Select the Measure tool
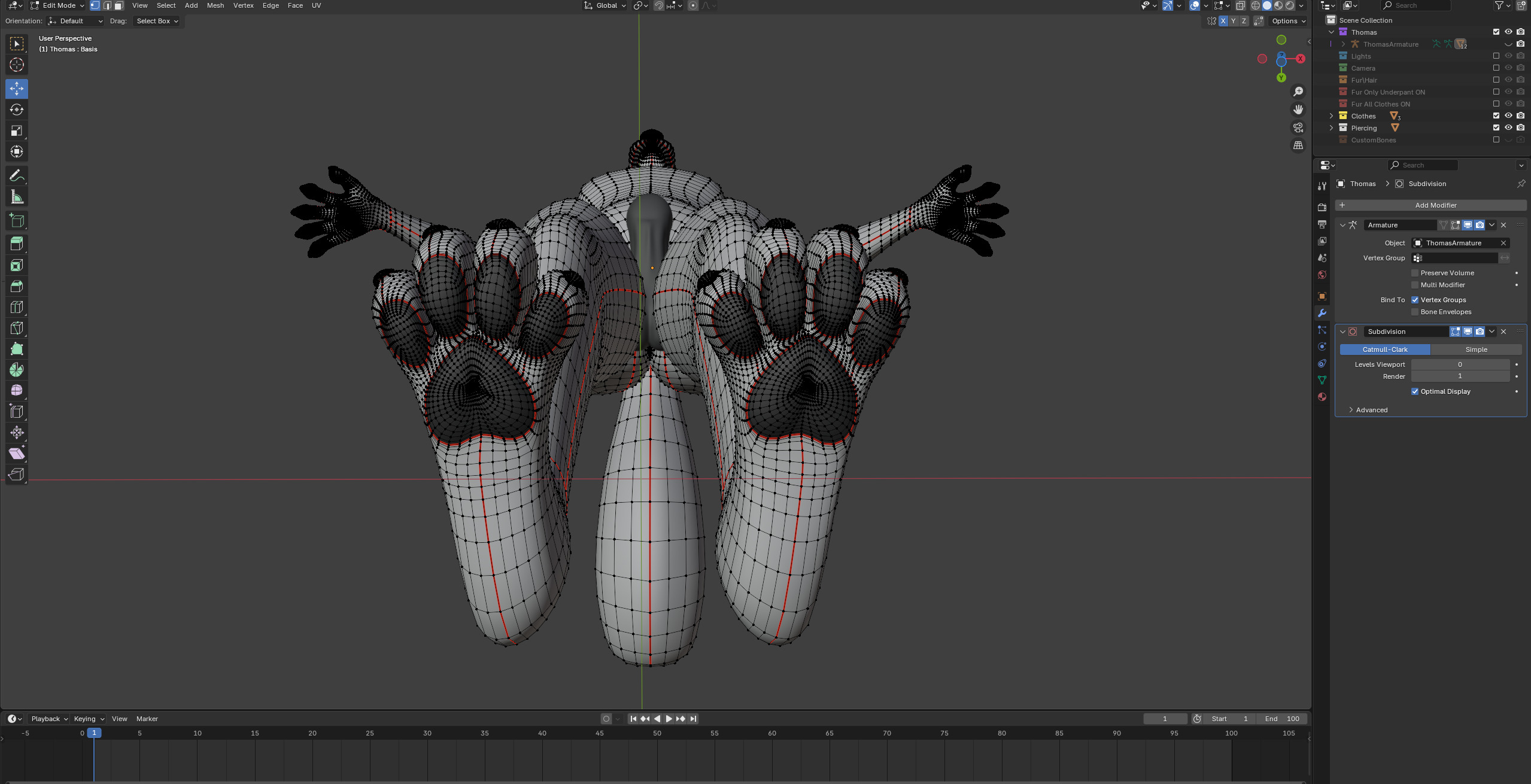1531x784 pixels. pos(17,197)
